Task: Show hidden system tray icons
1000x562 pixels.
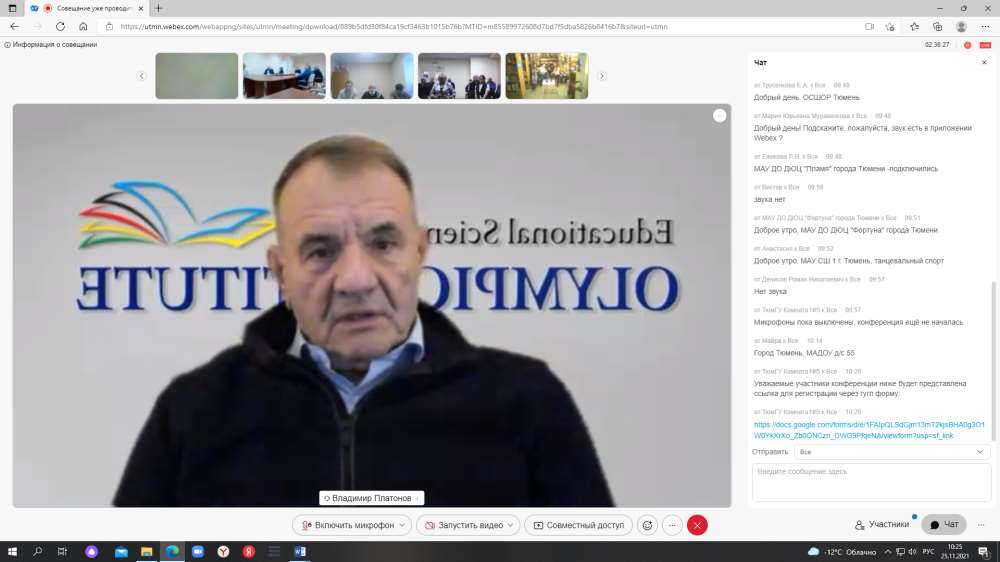Action: [x=888, y=552]
